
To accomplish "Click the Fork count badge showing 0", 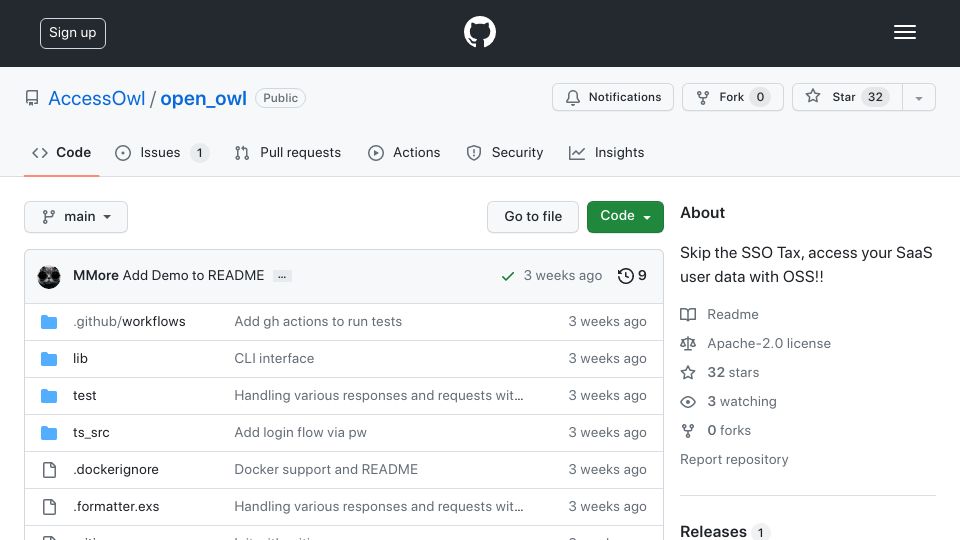I will click(x=760, y=97).
